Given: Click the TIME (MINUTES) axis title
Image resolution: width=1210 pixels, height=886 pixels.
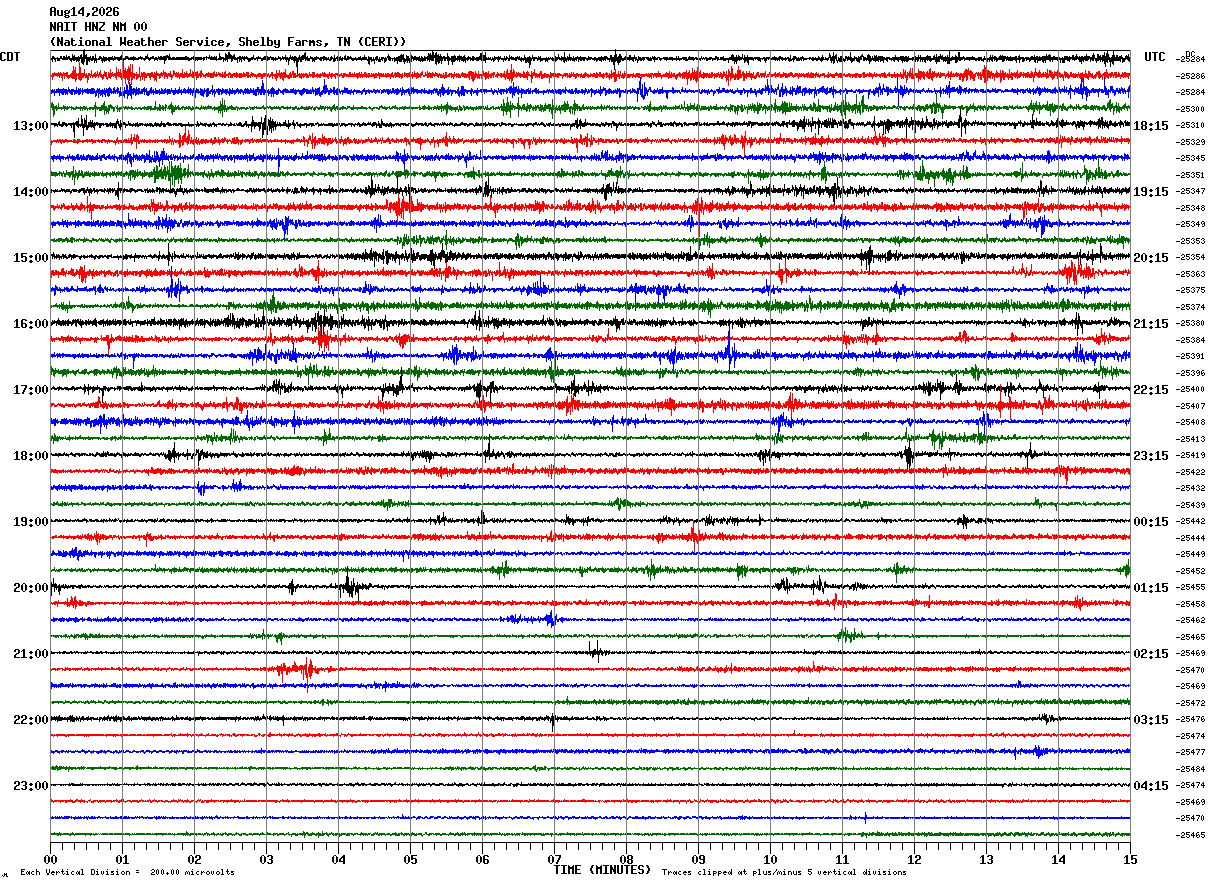Looking at the screenshot, I should click(x=602, y=870).
